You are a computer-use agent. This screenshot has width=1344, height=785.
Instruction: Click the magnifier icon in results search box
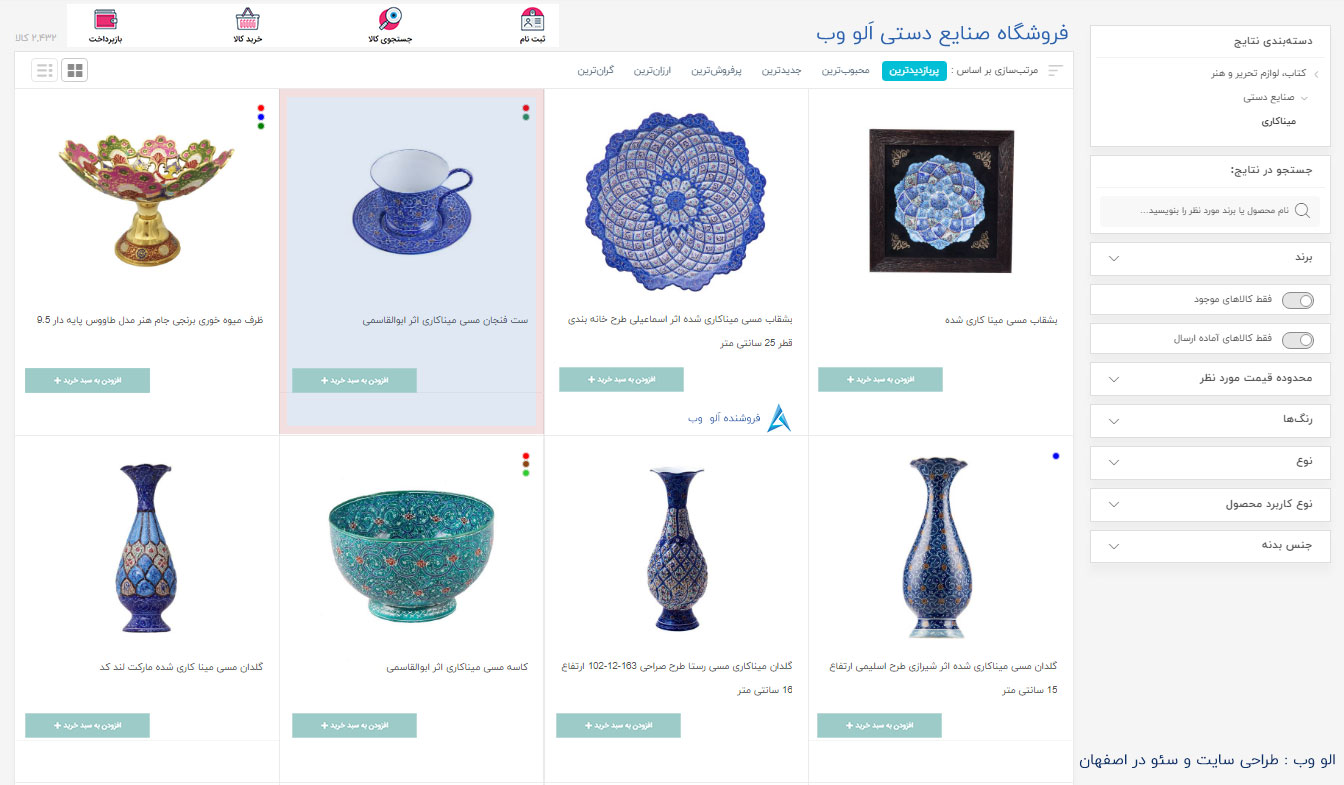[1302, 210]
